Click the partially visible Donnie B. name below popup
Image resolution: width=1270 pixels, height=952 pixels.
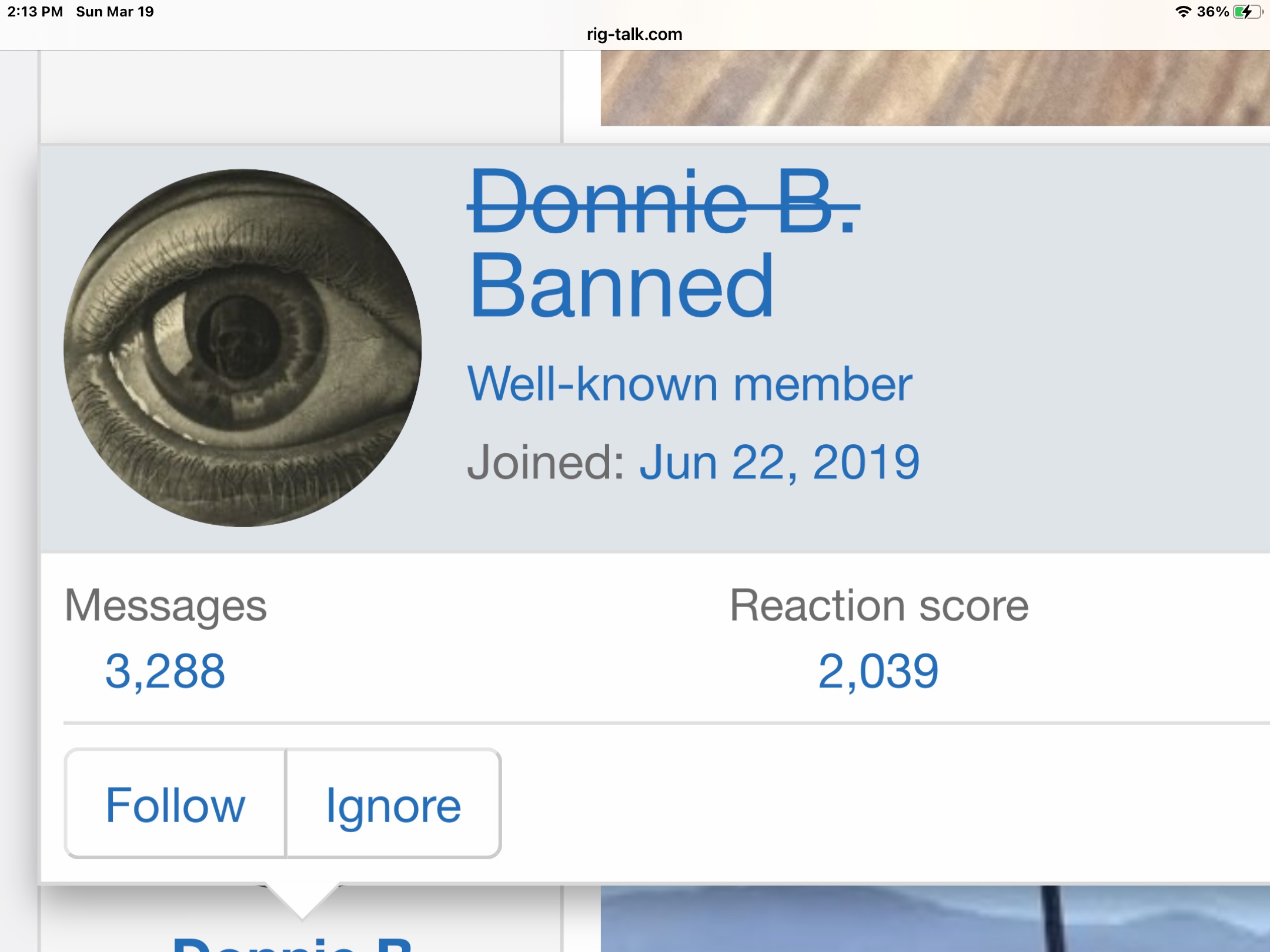pyautogui.click(x=292, y=943)
